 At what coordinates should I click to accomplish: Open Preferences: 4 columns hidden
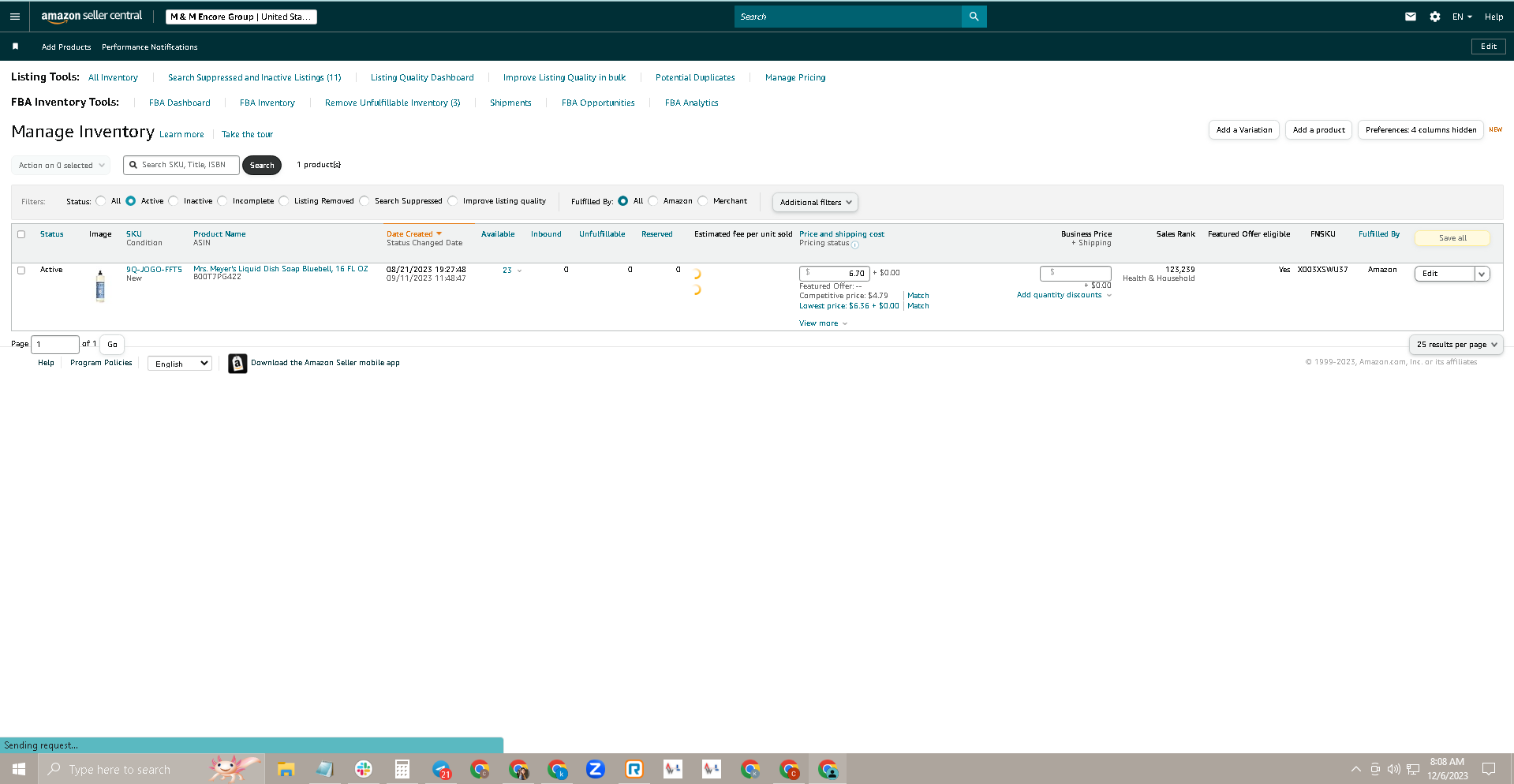point(1421,130)
